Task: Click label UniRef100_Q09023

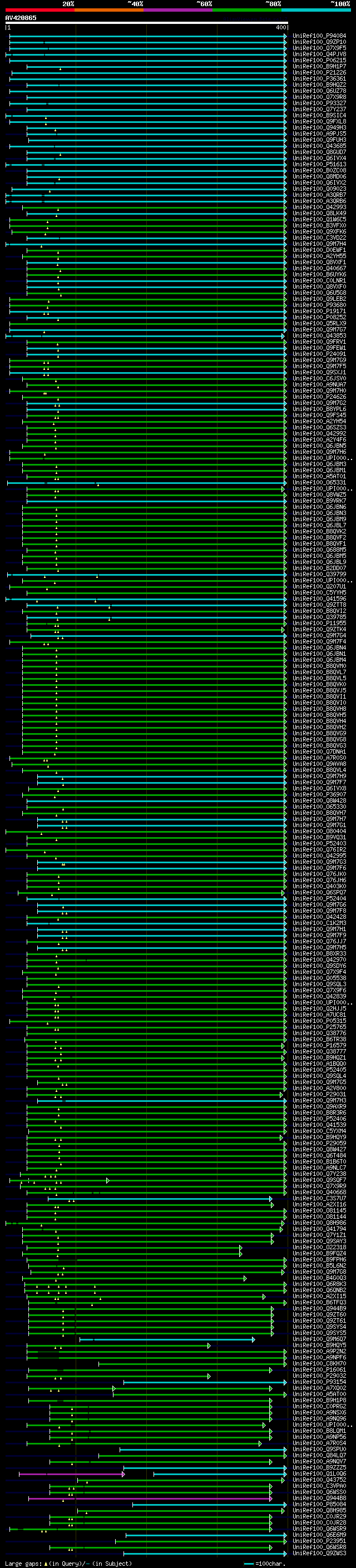Action: click(x=319, y=189)
